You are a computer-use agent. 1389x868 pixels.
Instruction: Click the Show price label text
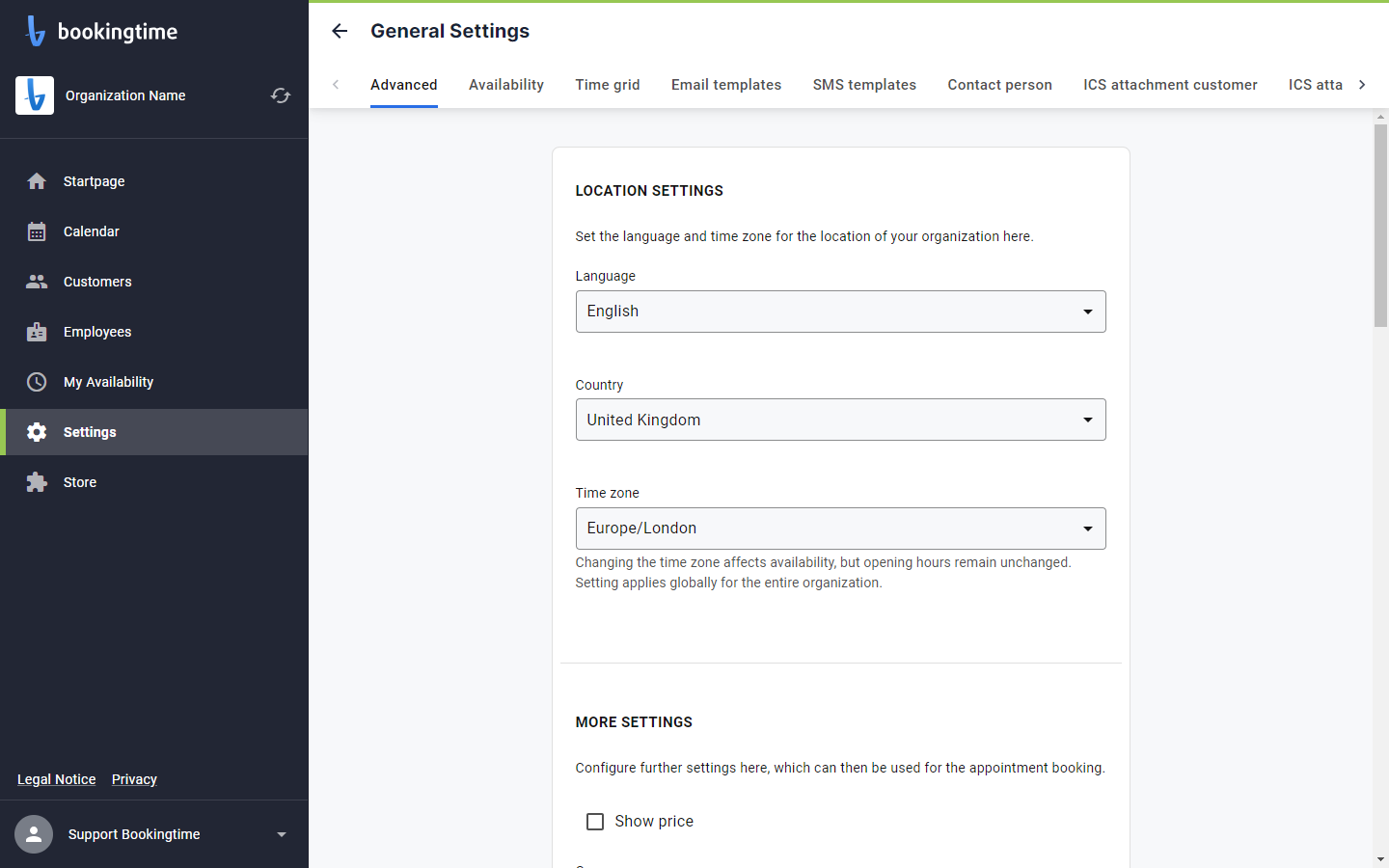(654, 822)
